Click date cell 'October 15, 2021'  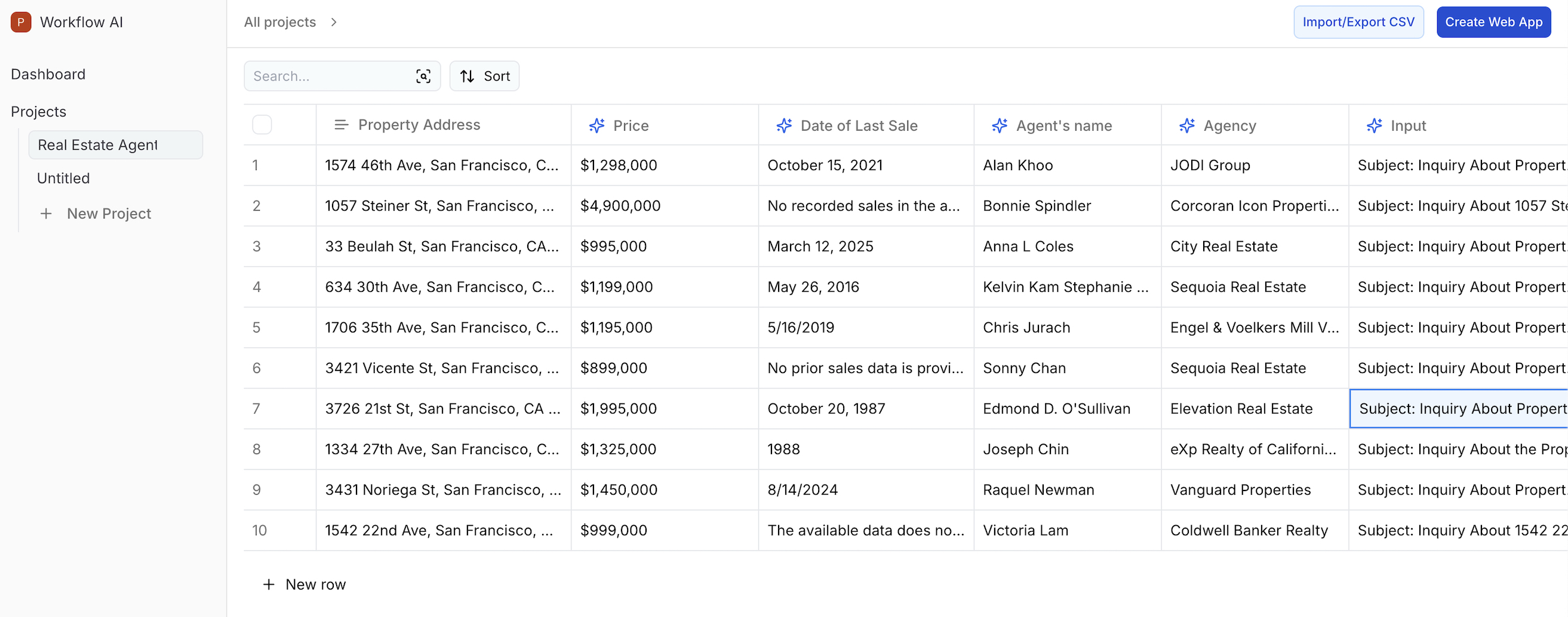coord(866,165)
